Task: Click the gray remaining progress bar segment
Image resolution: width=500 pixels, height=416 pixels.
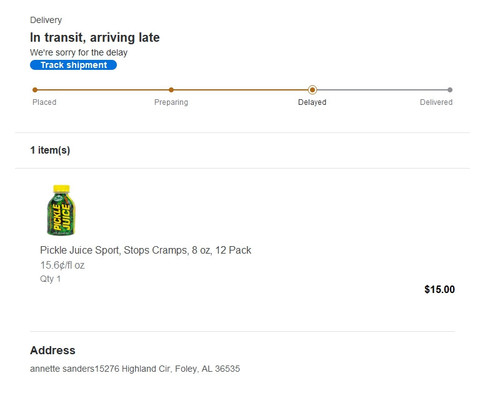Action: [382, 90]
